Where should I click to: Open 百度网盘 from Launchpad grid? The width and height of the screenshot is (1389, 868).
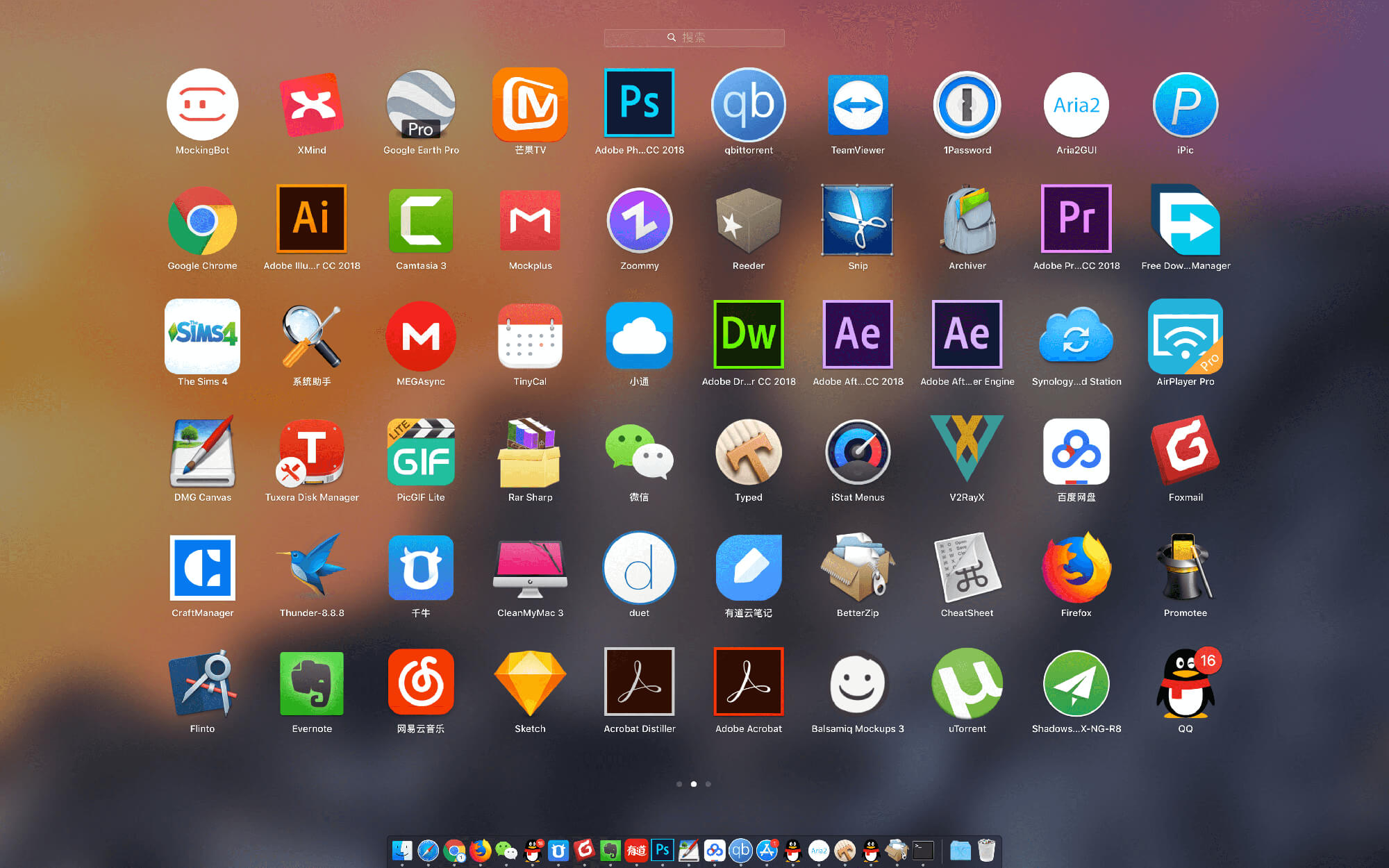(x=1076, y=452)
